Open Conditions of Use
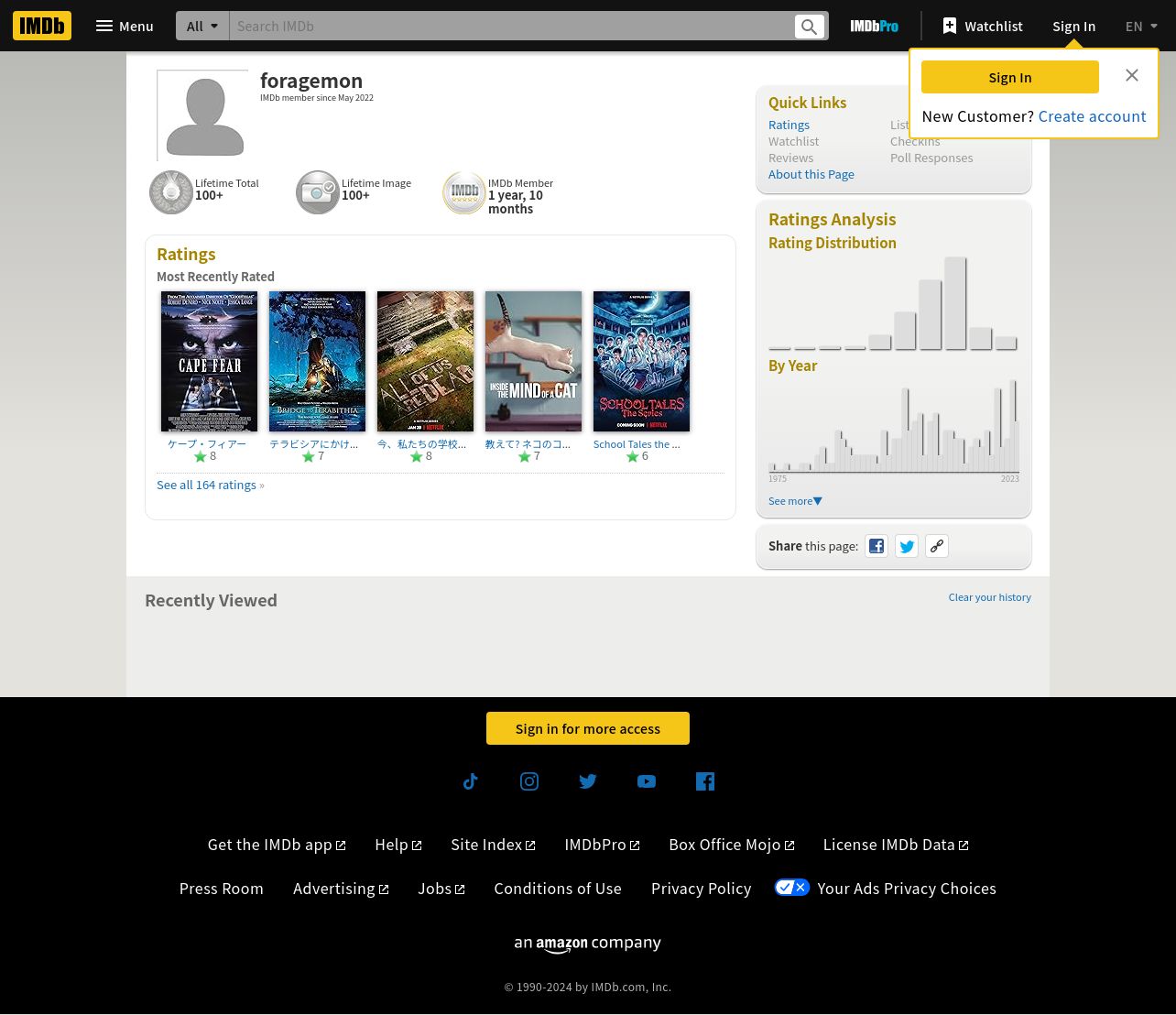1176x1015 pixels. click(558, 889)
